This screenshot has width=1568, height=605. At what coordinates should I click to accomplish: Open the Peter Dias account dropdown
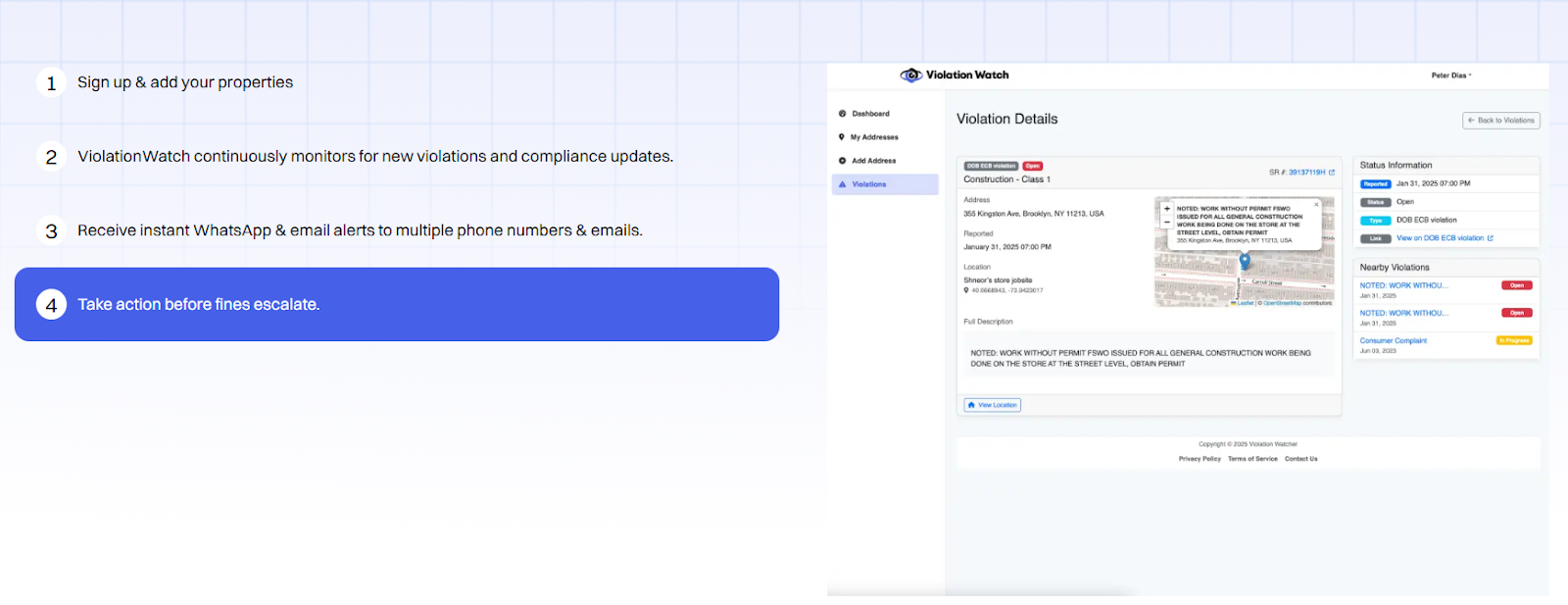[1451, 76]
